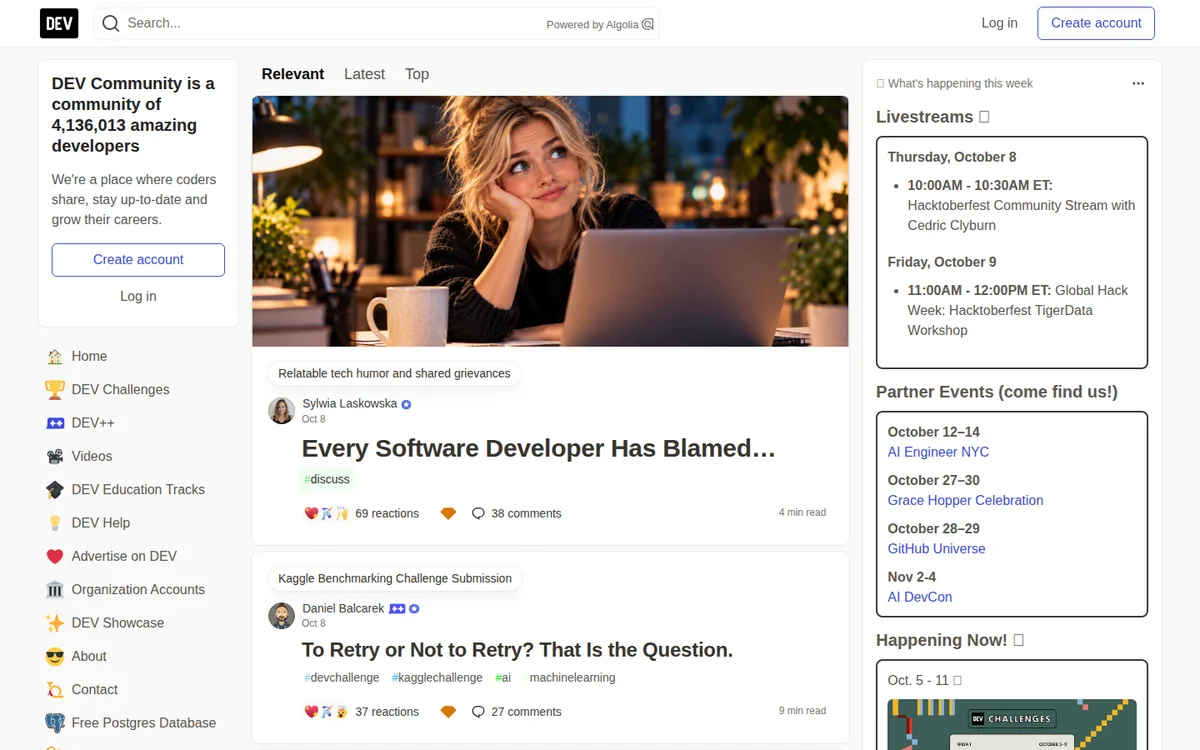Click the DEV Education Tracks graduation cap icon
This screenshot has height=750, width=1200.
click(55, 489)
